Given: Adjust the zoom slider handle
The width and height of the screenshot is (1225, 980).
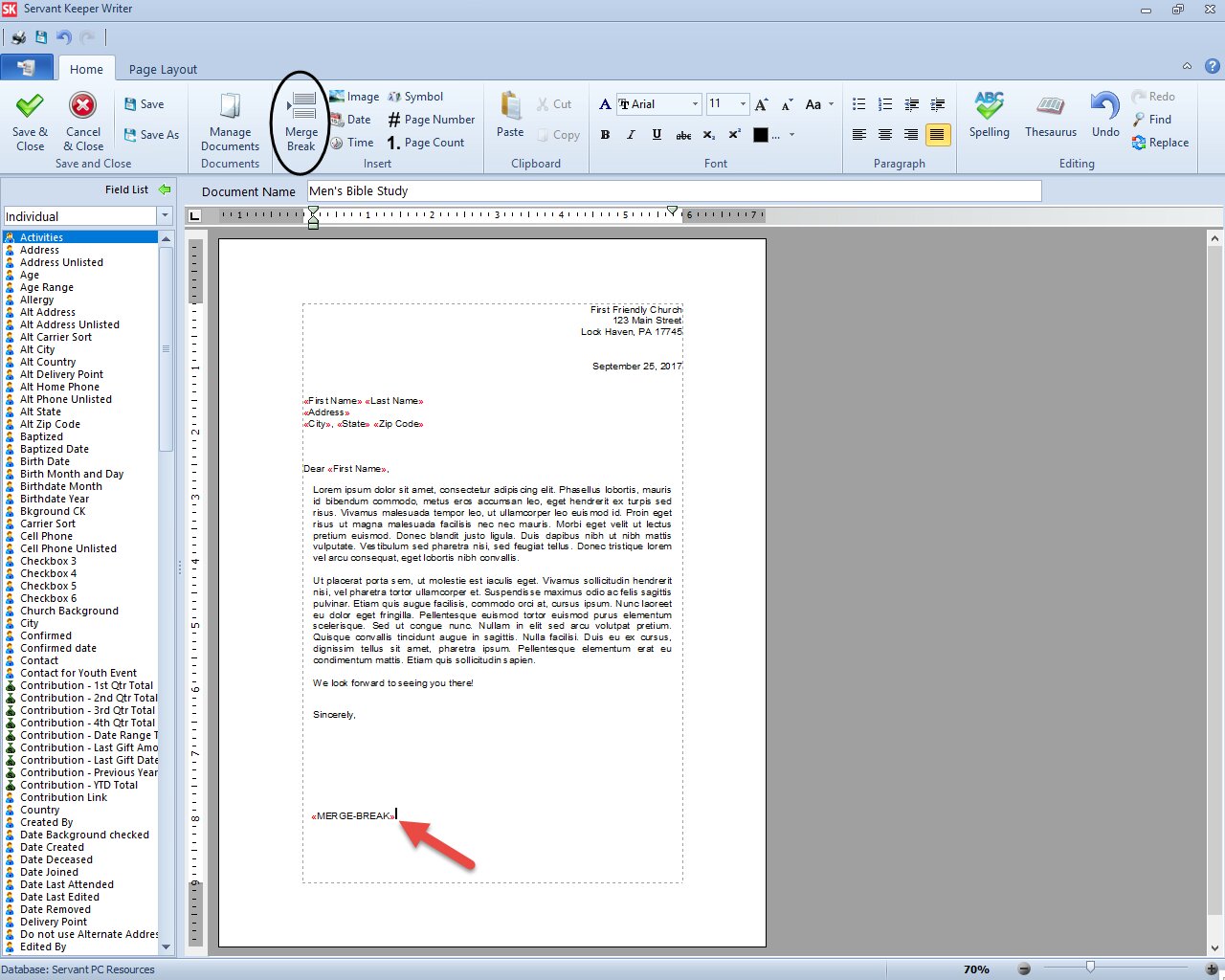Looking at the screenshot, I should tap(1090, 968).
